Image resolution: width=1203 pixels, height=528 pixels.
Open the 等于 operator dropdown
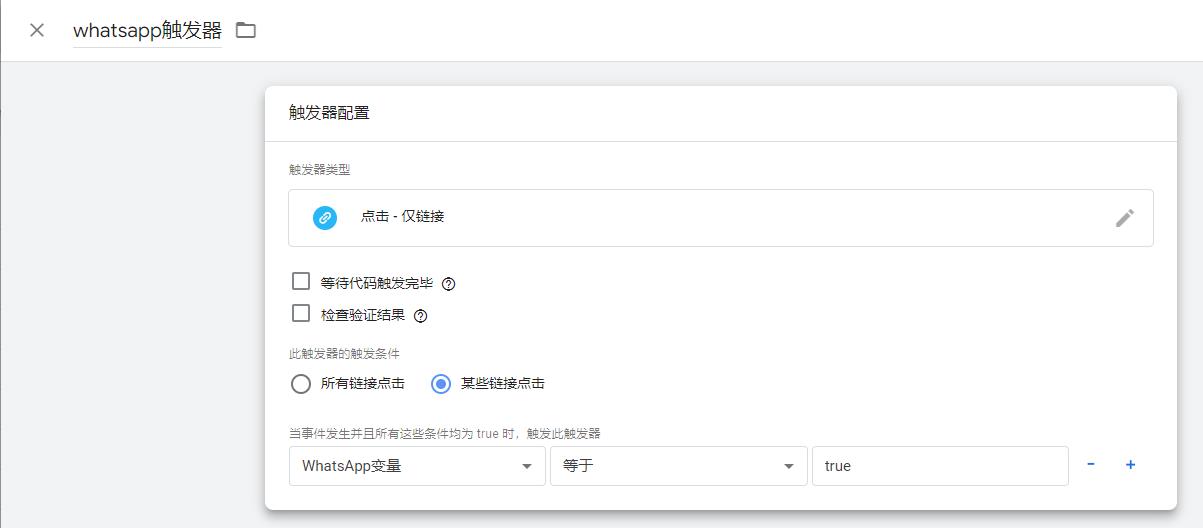coord(678,466)
